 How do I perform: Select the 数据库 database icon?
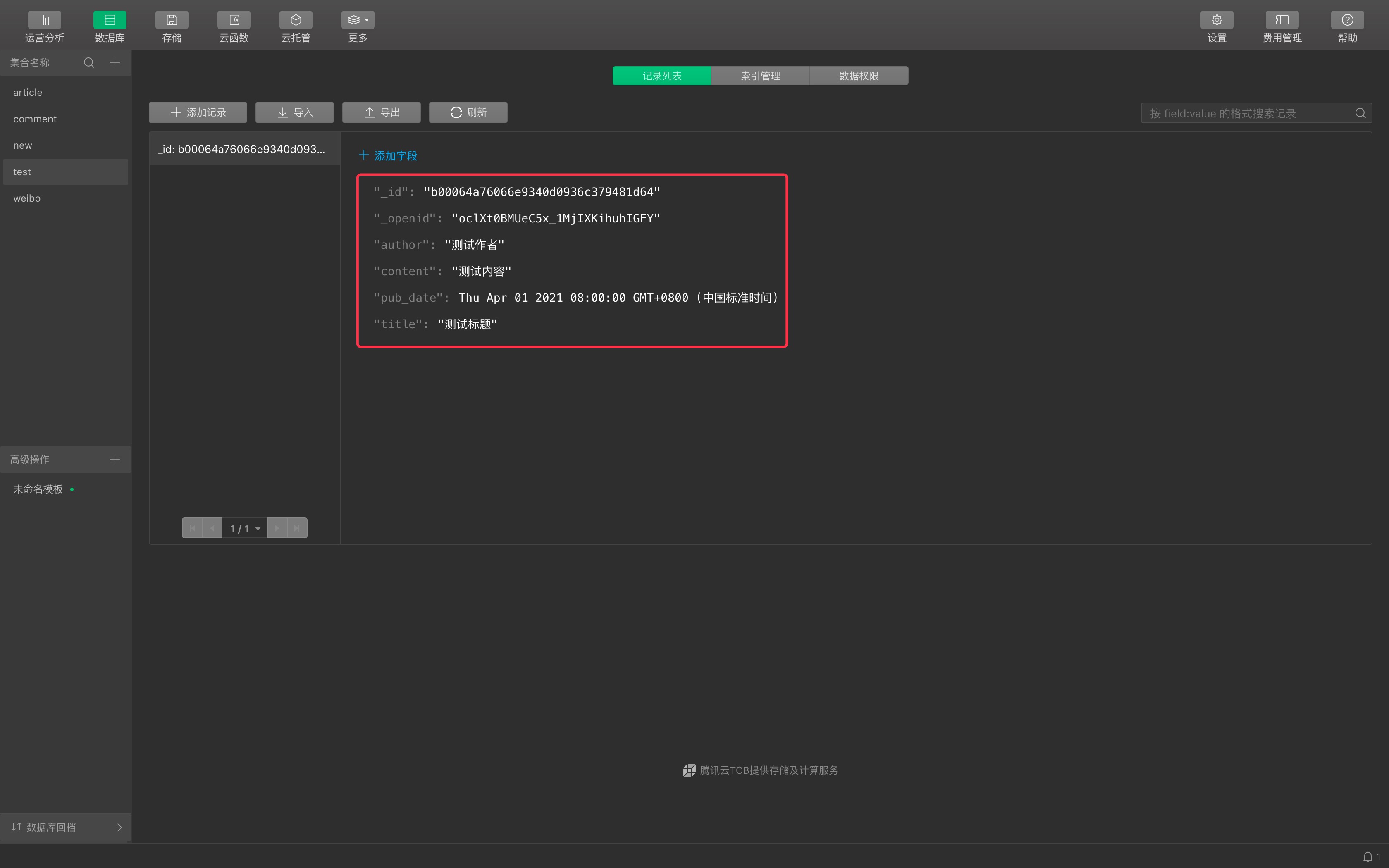coord(110,20)
